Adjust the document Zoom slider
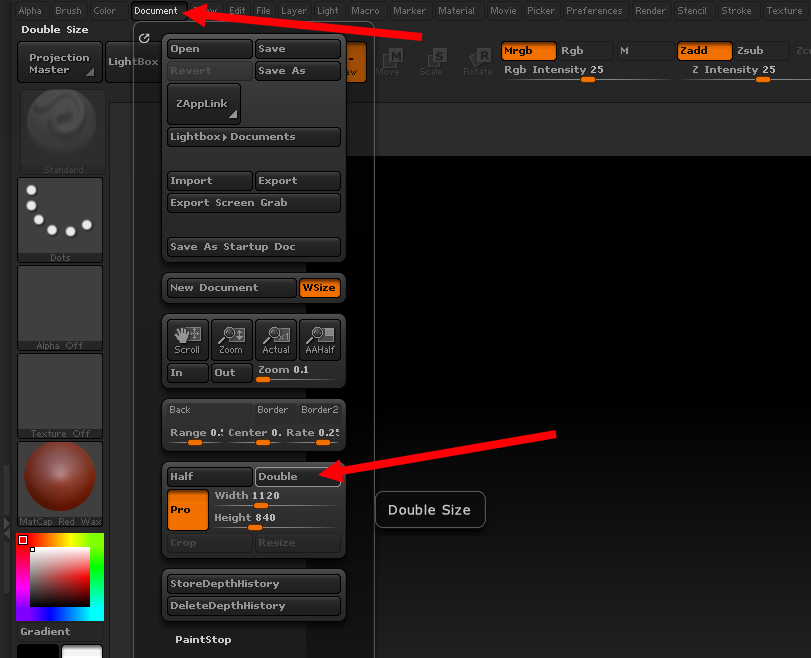 298,373
